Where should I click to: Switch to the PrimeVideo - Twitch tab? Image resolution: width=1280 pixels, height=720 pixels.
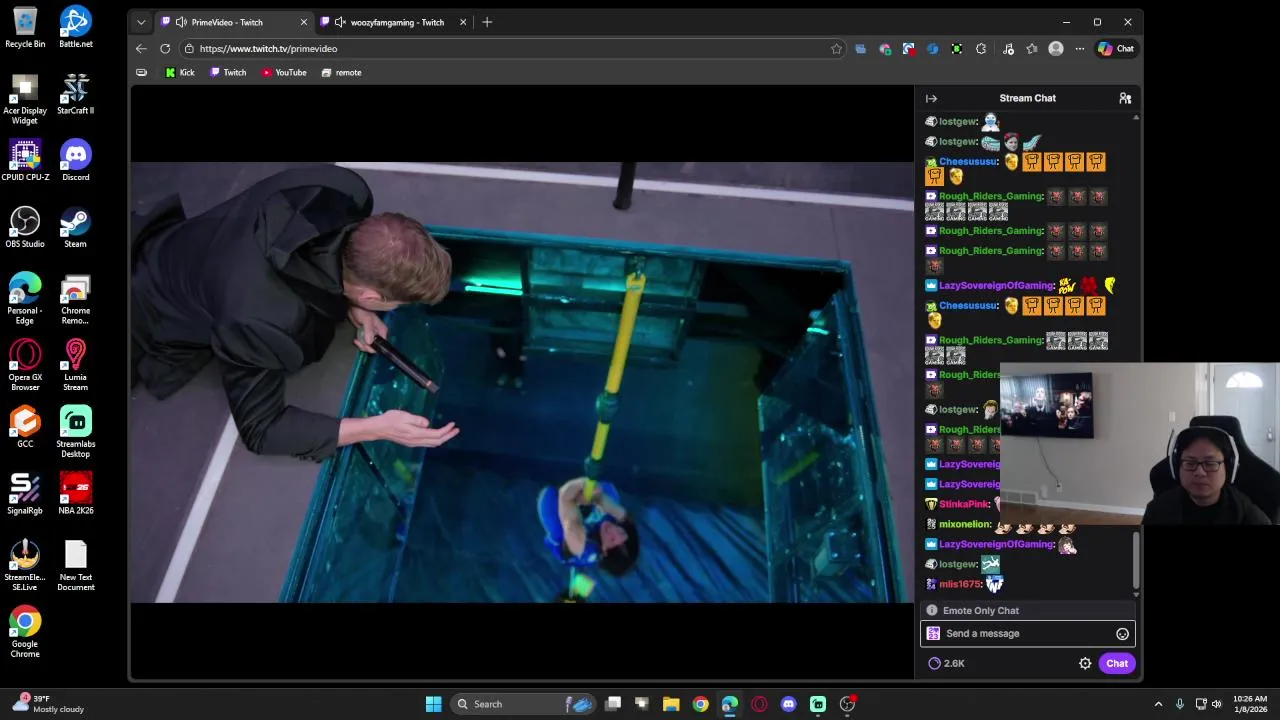tap(233, 22)
